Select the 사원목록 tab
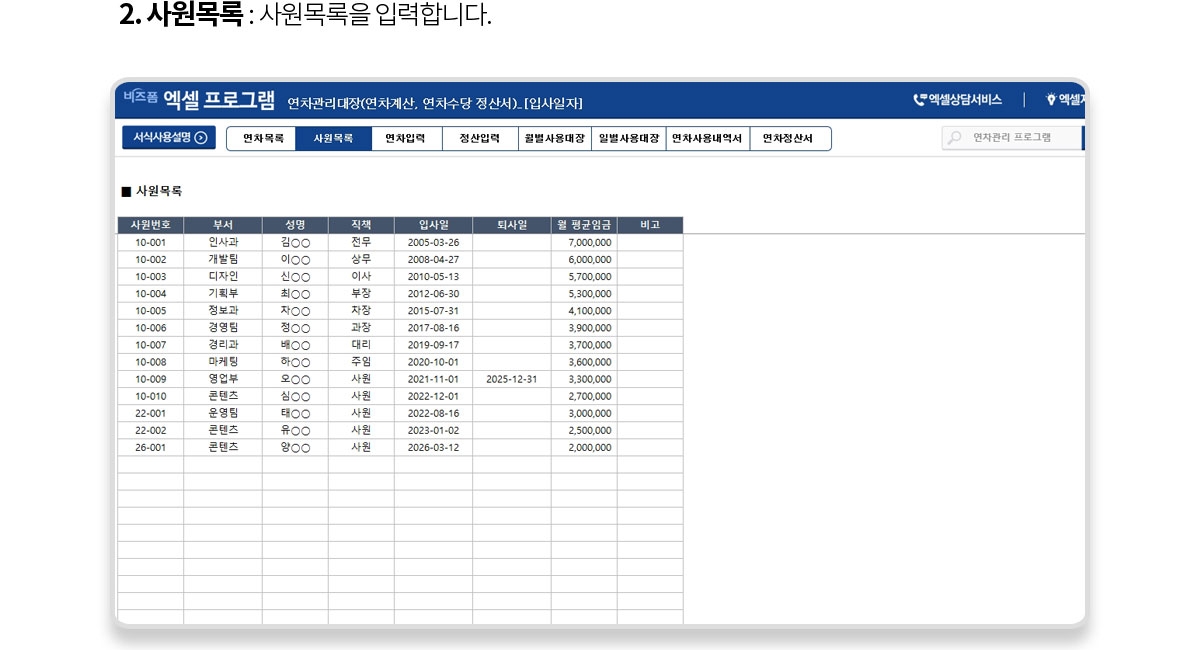This screenshot has height=650, width=1200. click(333, 139)
